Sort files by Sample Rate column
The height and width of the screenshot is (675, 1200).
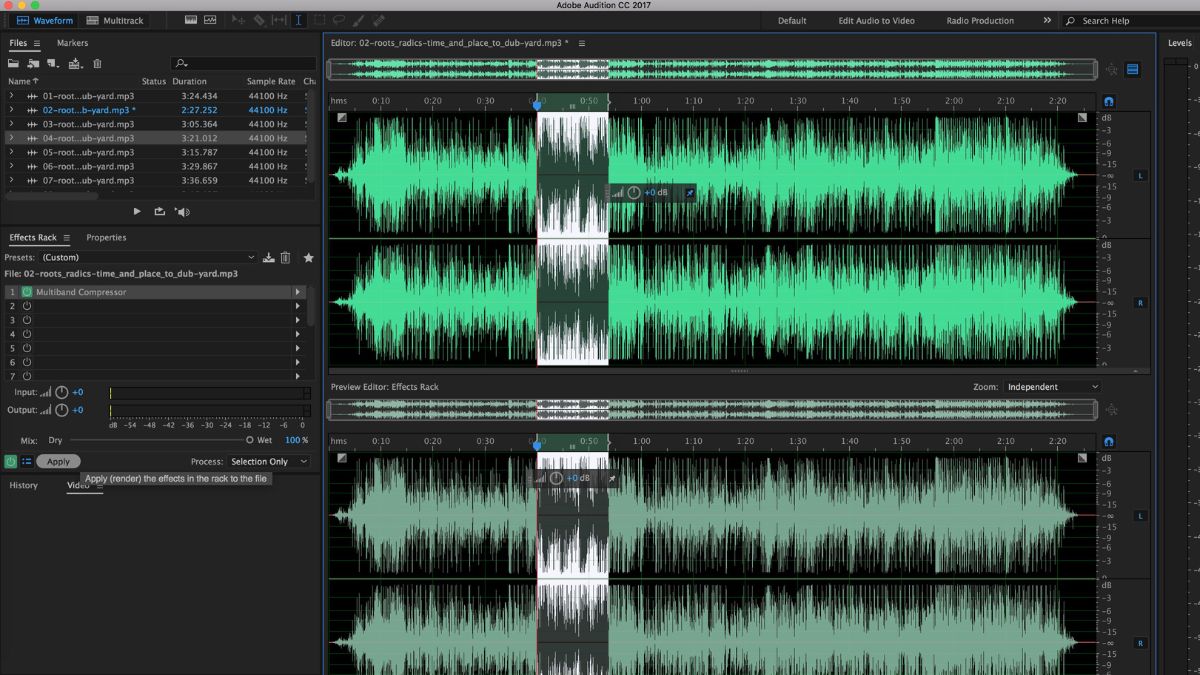tap(271, 81)
